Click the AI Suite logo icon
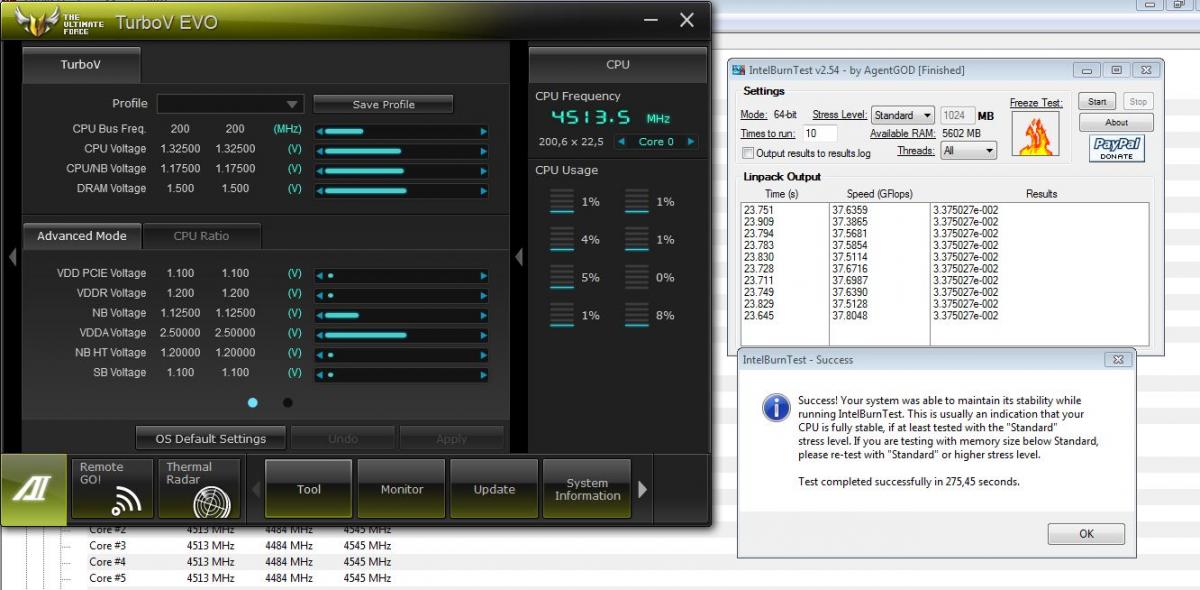The width and height of the screenshot is (1200, 590). click(33, 490)
